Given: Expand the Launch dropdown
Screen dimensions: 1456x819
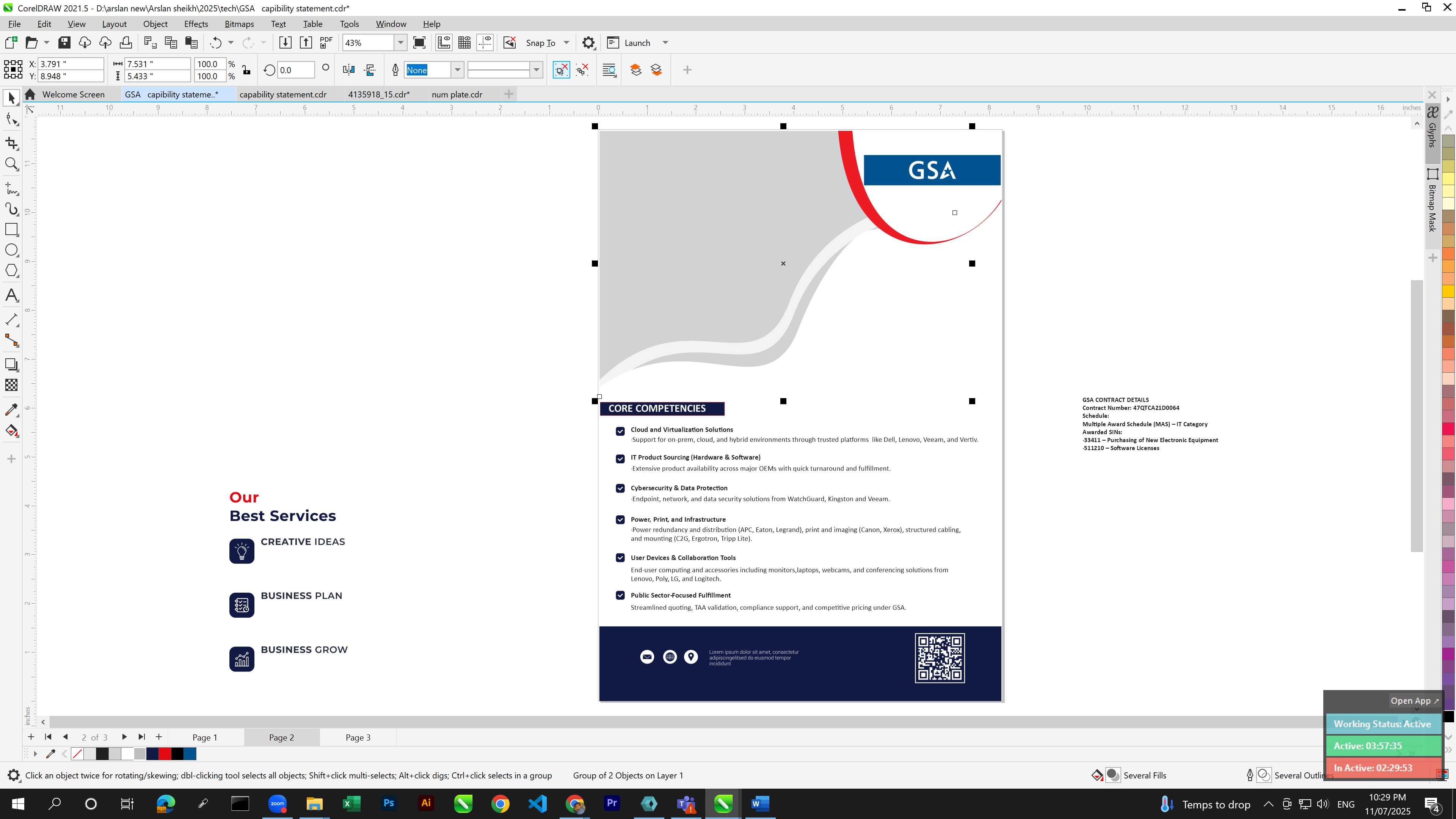Looking at the screenshot, I should coord(665,43).
